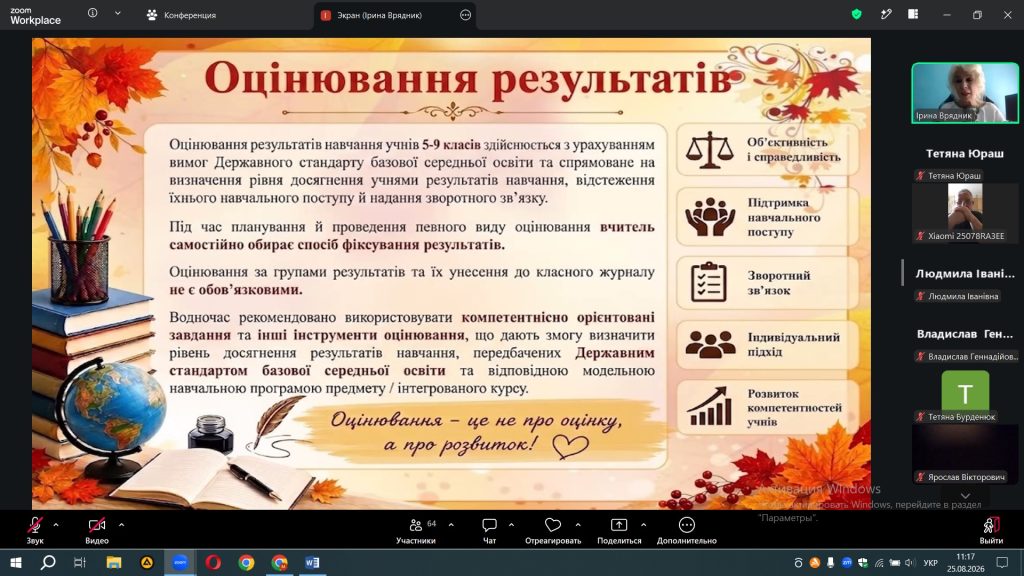The image size is (1024, 576).
Task: Click Zoom blue tray icon
Action: [846, 562]
